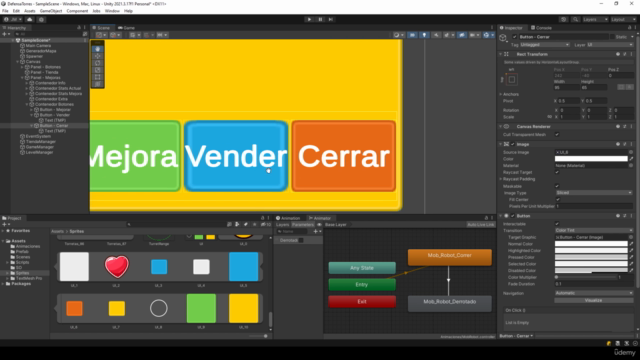The width and height of the screenshot is (640, 360).
Task: Click the Play button
Action: pyautogui.click(x=309, y=19)
